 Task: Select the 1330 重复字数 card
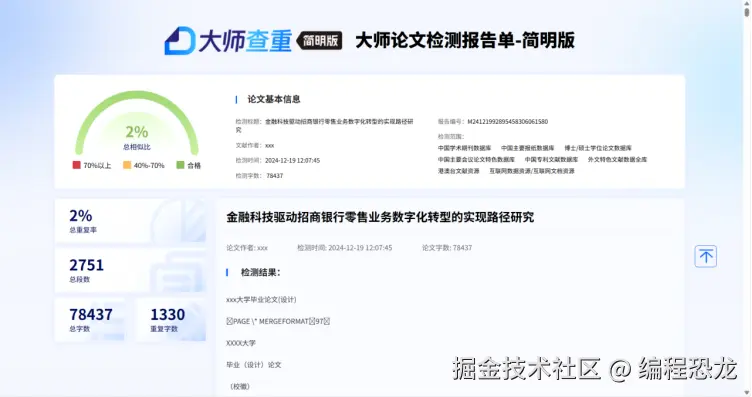[171, 320]
